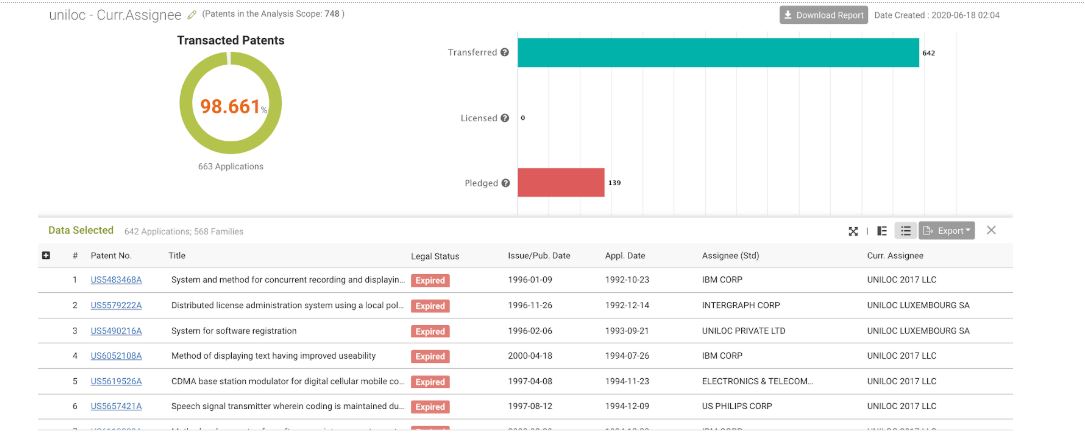Open the Export dropdown
1085x446 pixels.
tap(947, 231)
